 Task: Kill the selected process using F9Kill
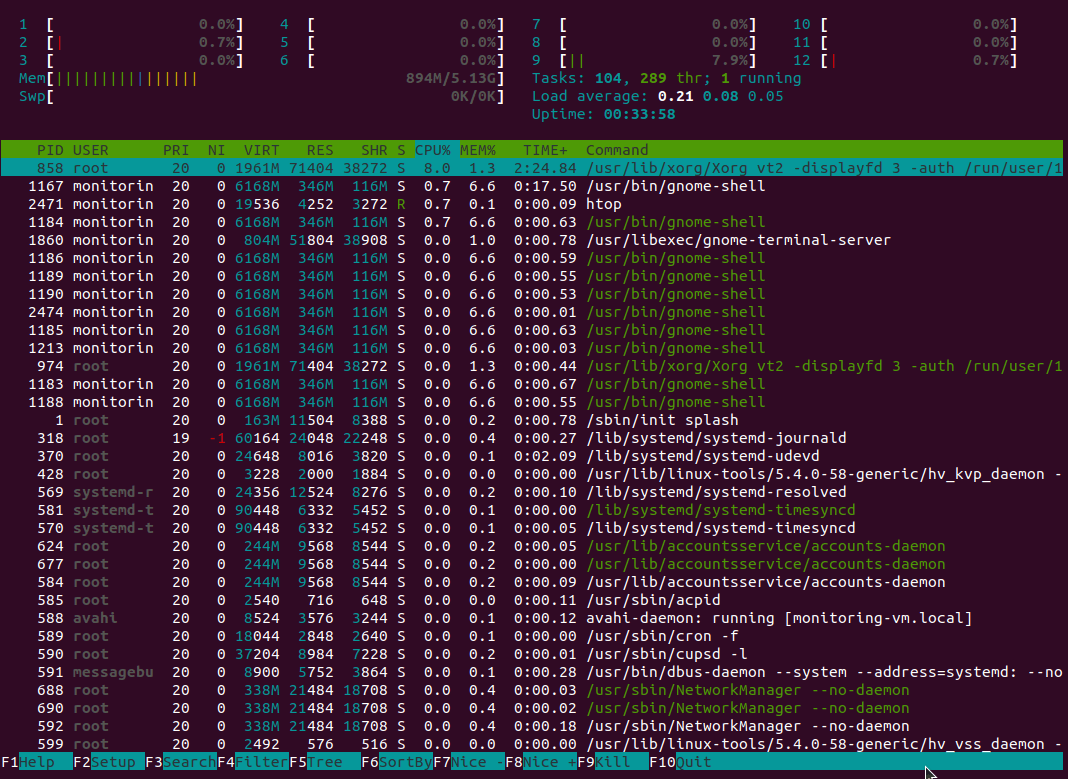612,762
